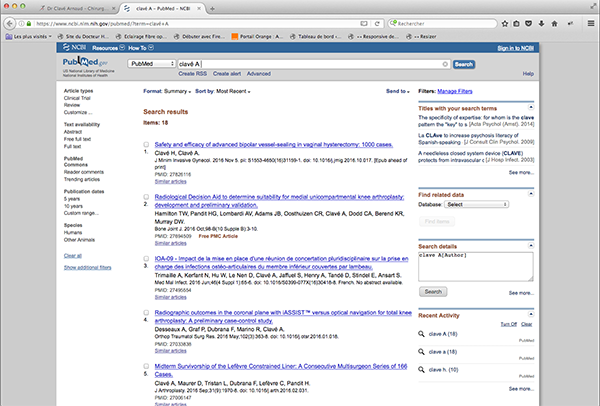
Task: Open the Advanced search link
Action: click(x=259, y=73)
